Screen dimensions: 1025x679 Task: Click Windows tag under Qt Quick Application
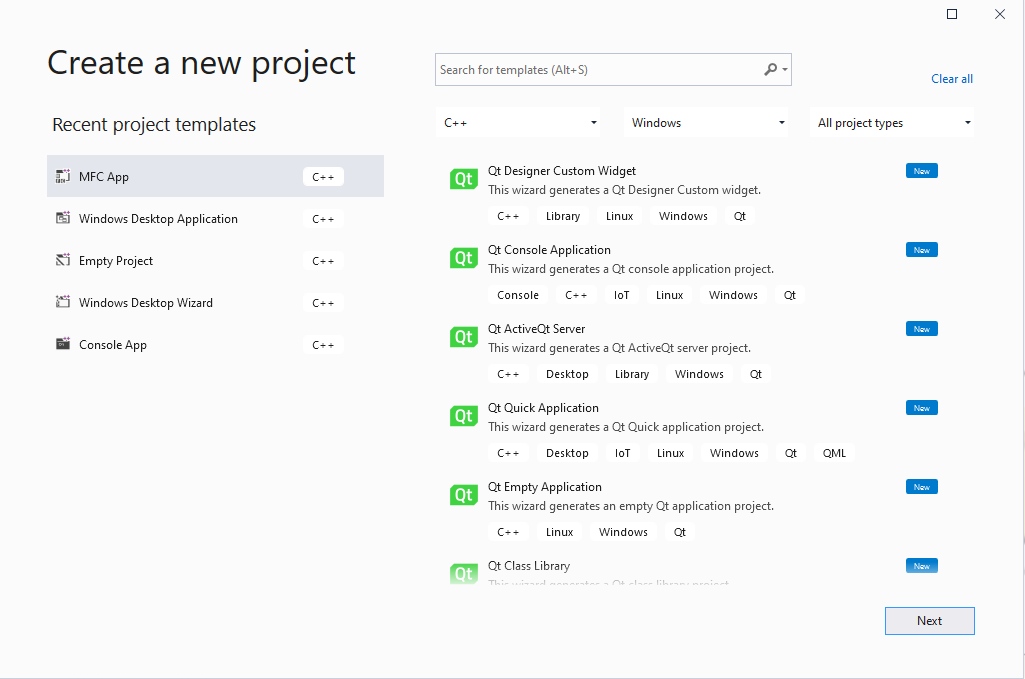pyautogui.click(x=734, y=453)
